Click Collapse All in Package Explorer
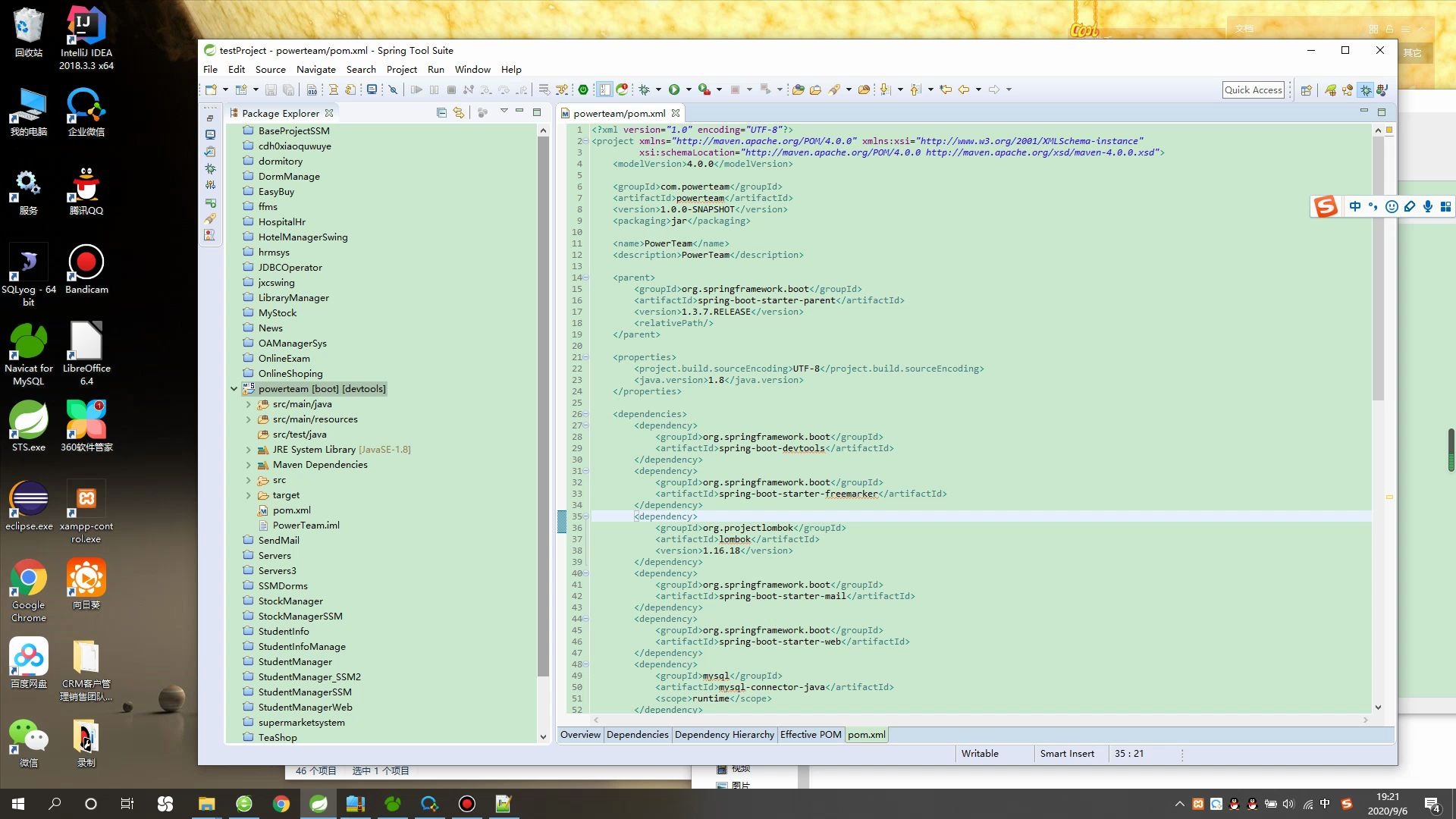The image size is (1456, 819). pos(441,113)
